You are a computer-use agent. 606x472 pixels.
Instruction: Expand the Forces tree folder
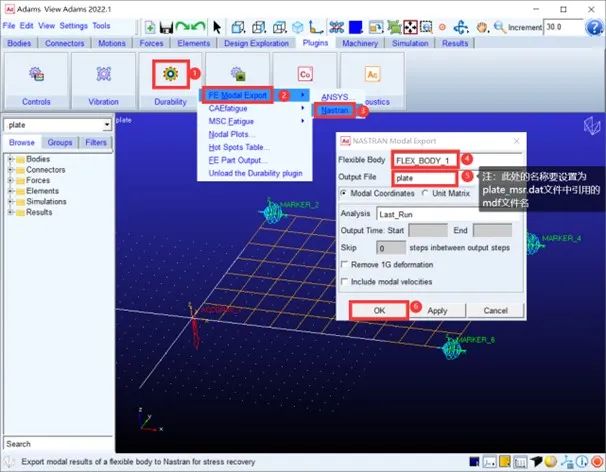coord(10,180)
